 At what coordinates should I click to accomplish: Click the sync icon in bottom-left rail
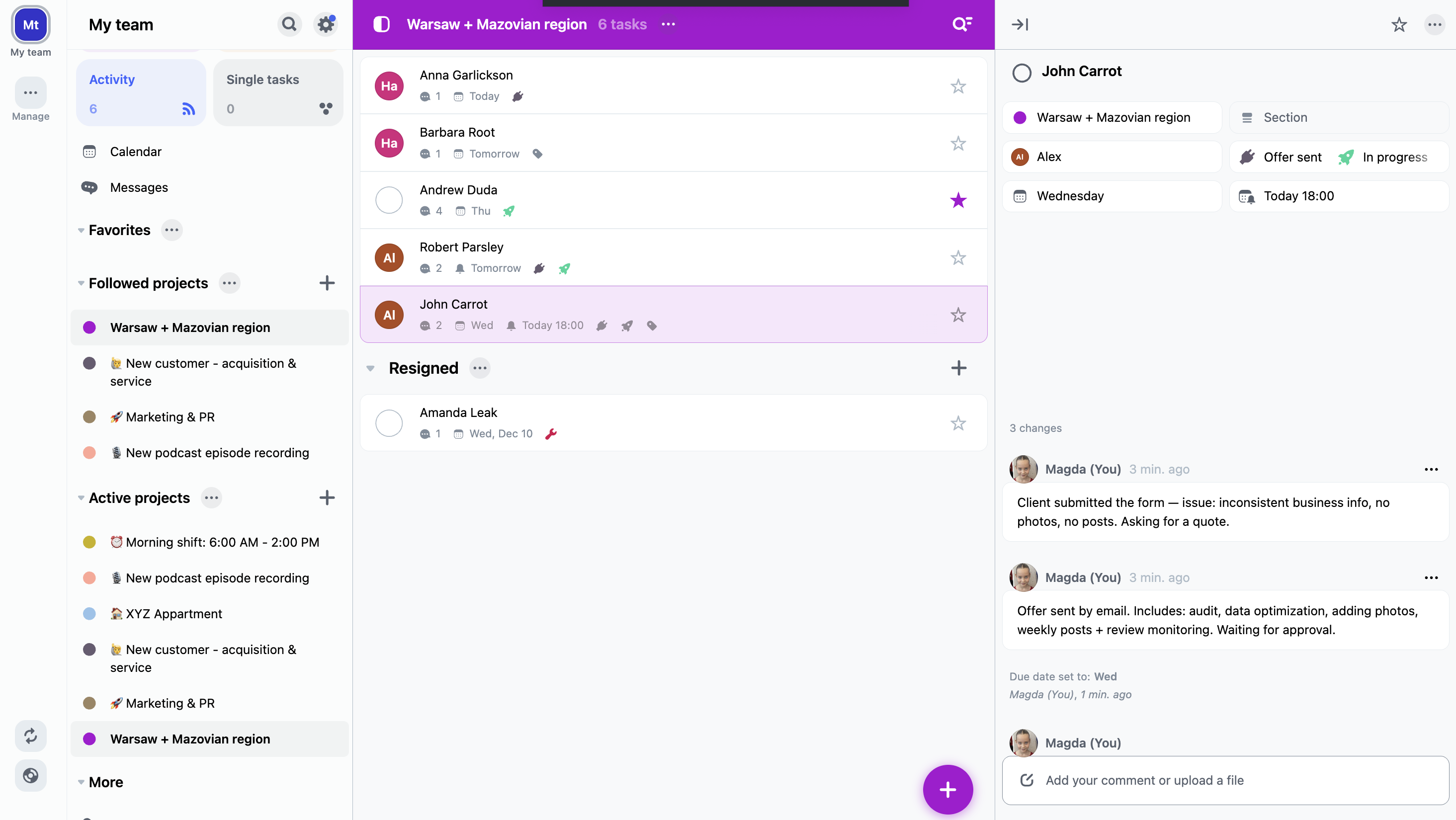[30, 735]
